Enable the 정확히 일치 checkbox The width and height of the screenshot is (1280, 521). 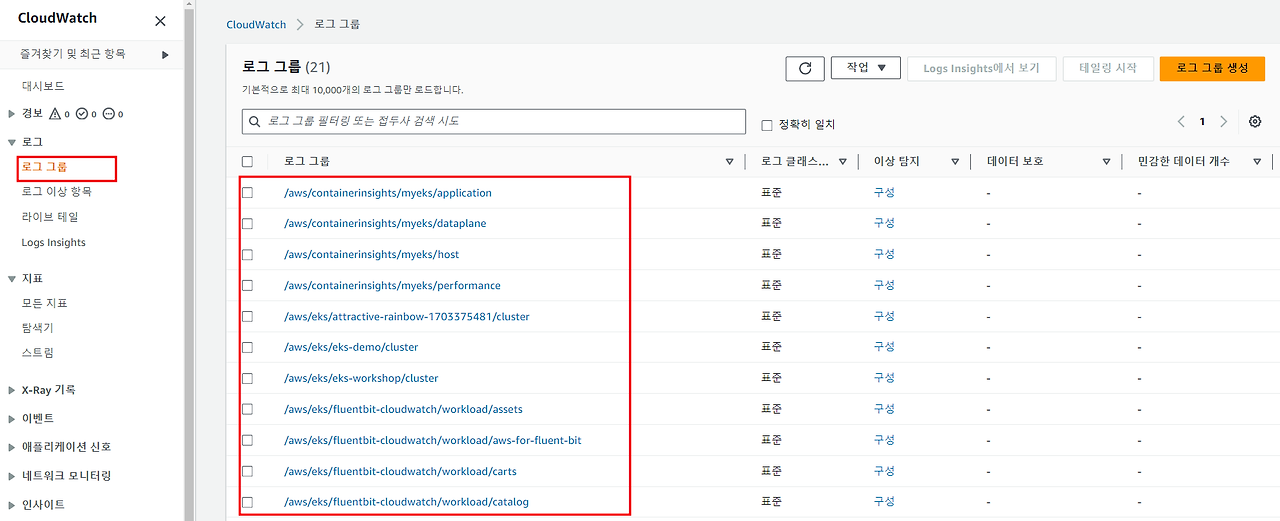(767, 125)
